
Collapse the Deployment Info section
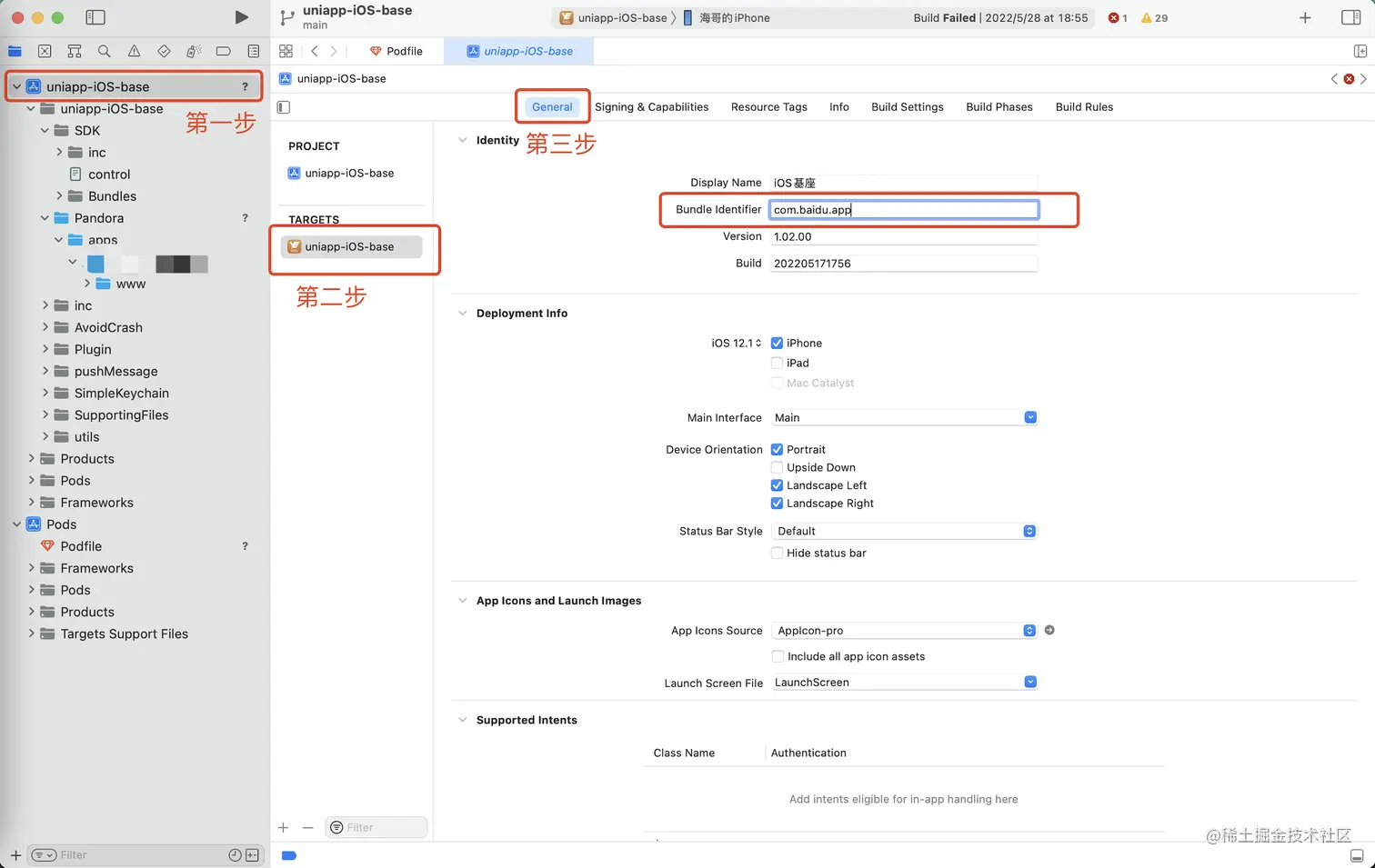(462, 313)
